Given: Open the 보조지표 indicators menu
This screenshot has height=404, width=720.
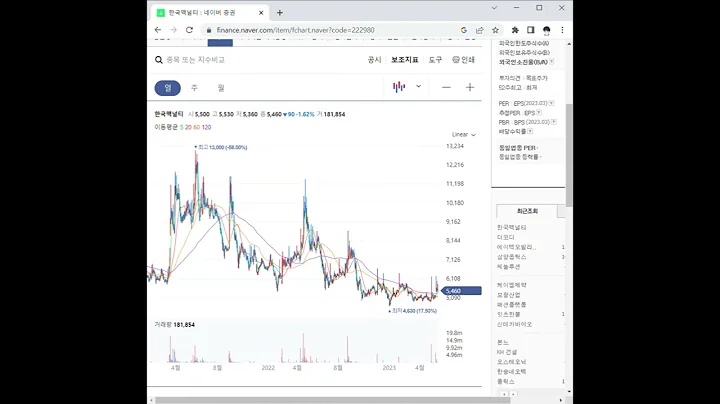Looking at the screenshot, I should [405, 60].
